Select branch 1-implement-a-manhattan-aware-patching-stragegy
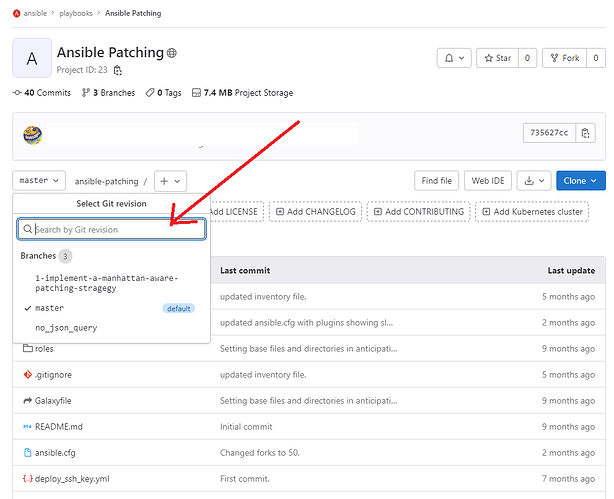 point(107,283)
